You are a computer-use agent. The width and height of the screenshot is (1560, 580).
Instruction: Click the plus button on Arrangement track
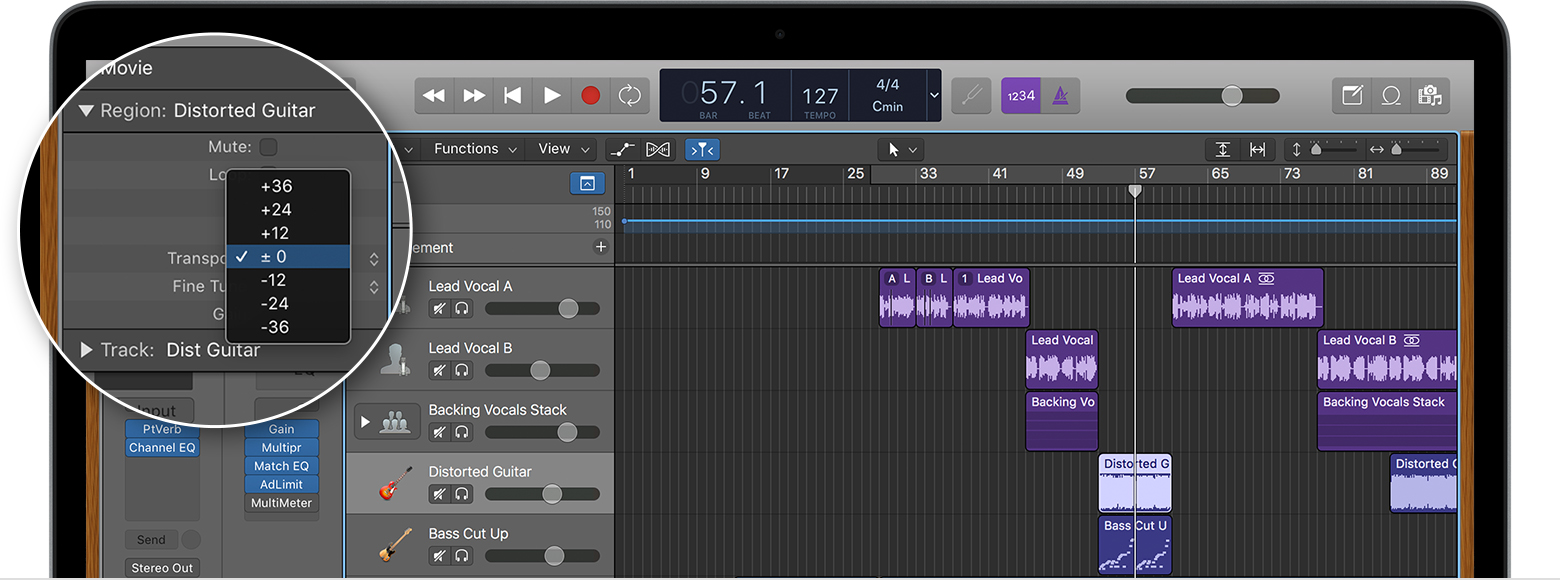tap(601, 247)
